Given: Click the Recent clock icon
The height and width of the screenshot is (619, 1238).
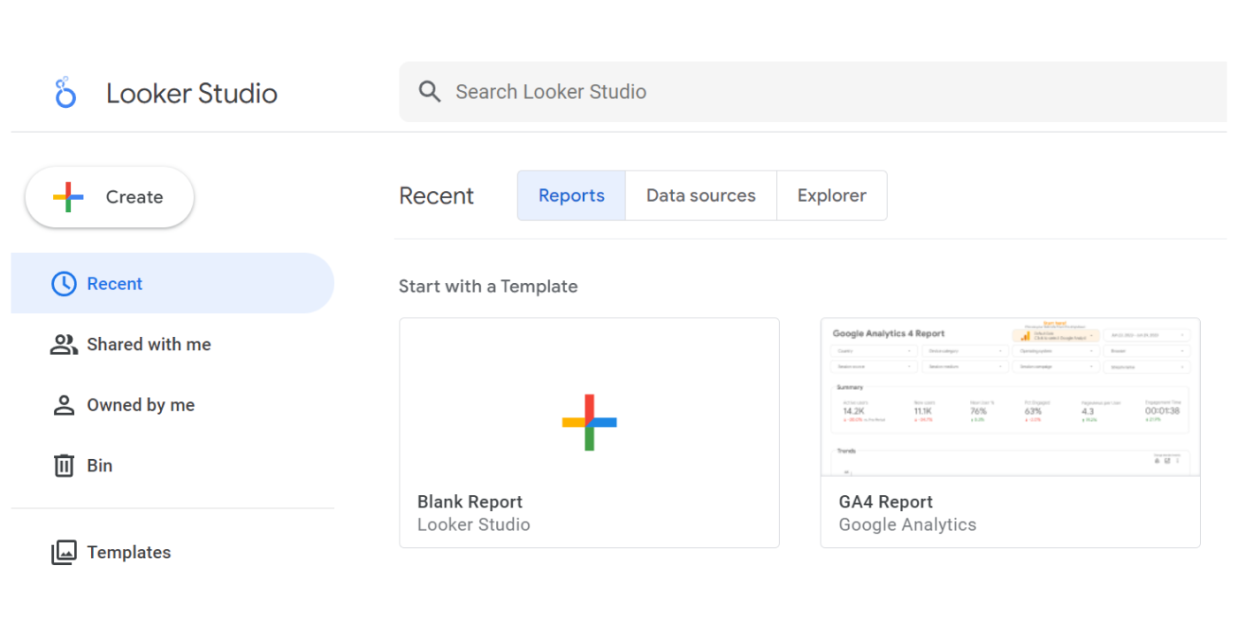Looking at the screenshot, I should (63, 284).
